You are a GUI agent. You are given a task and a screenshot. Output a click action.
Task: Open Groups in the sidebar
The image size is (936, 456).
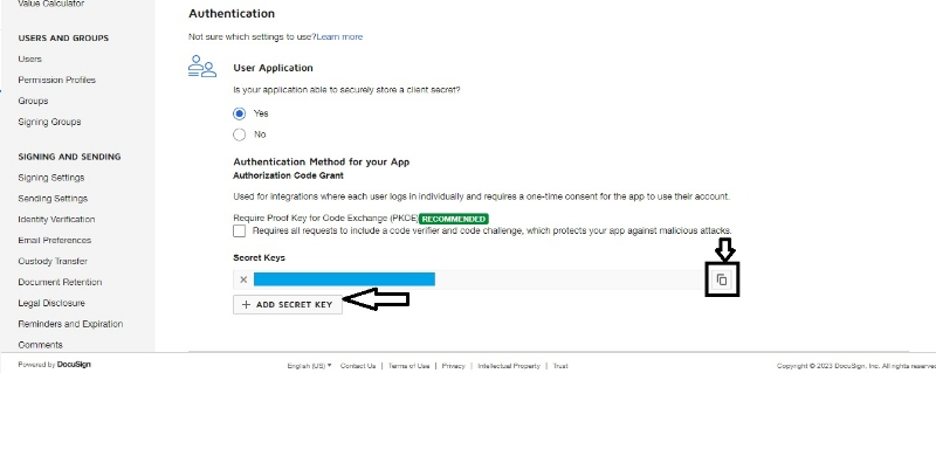coord(33,101)
